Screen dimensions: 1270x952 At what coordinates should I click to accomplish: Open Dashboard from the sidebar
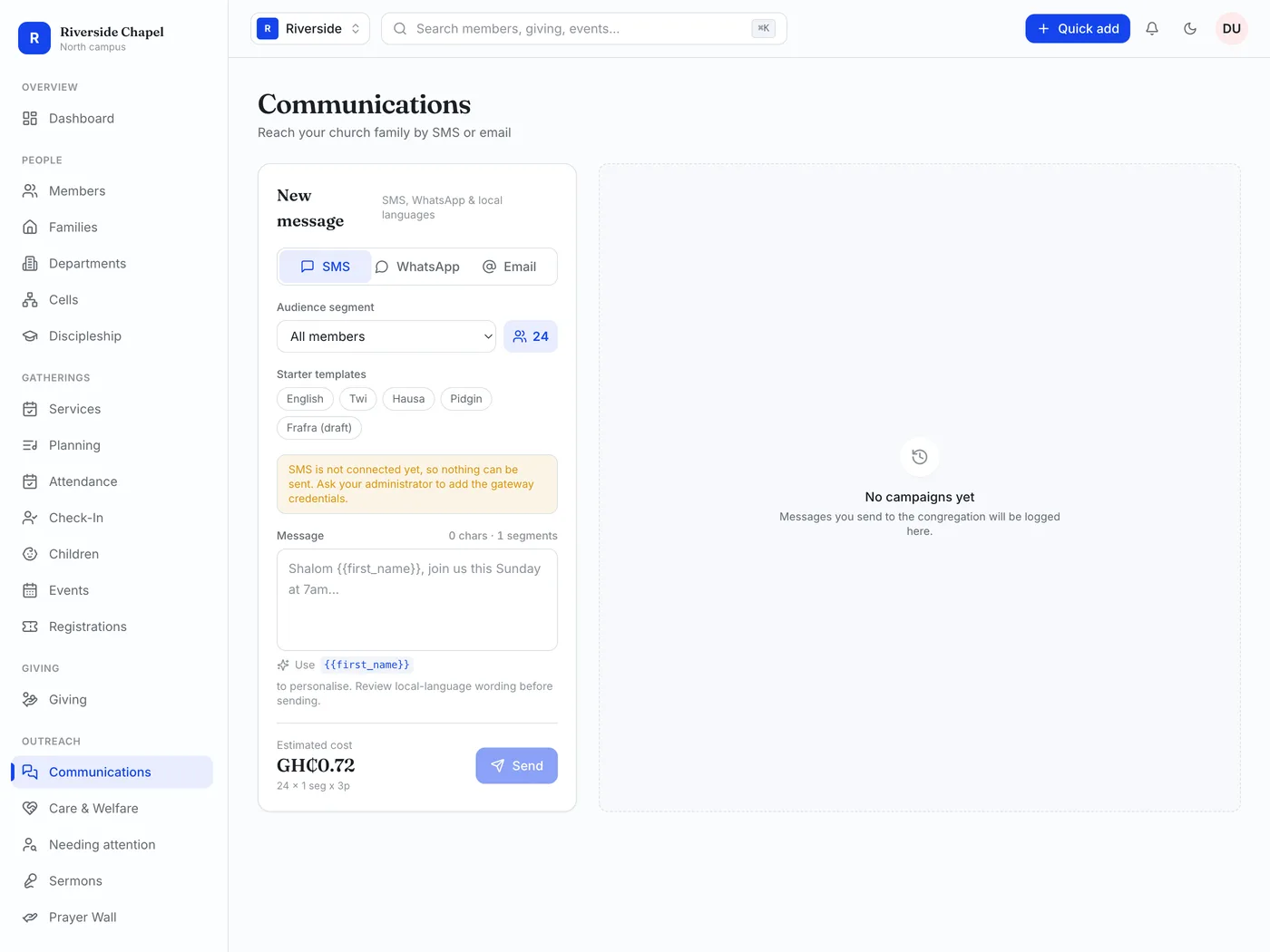(x=112, y=119)
